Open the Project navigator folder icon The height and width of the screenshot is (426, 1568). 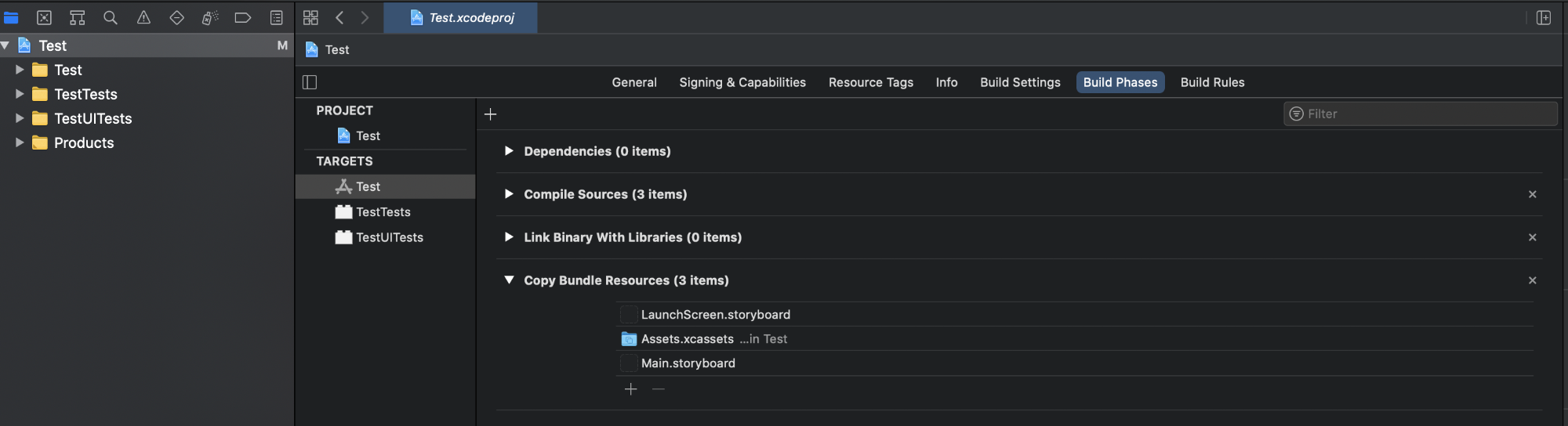(11, 17)
